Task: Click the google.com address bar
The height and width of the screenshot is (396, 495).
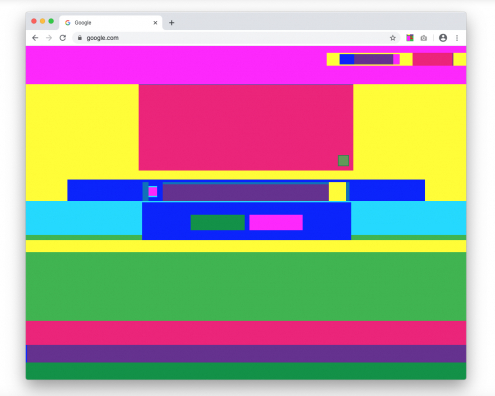Action: [x=236, y=38]
